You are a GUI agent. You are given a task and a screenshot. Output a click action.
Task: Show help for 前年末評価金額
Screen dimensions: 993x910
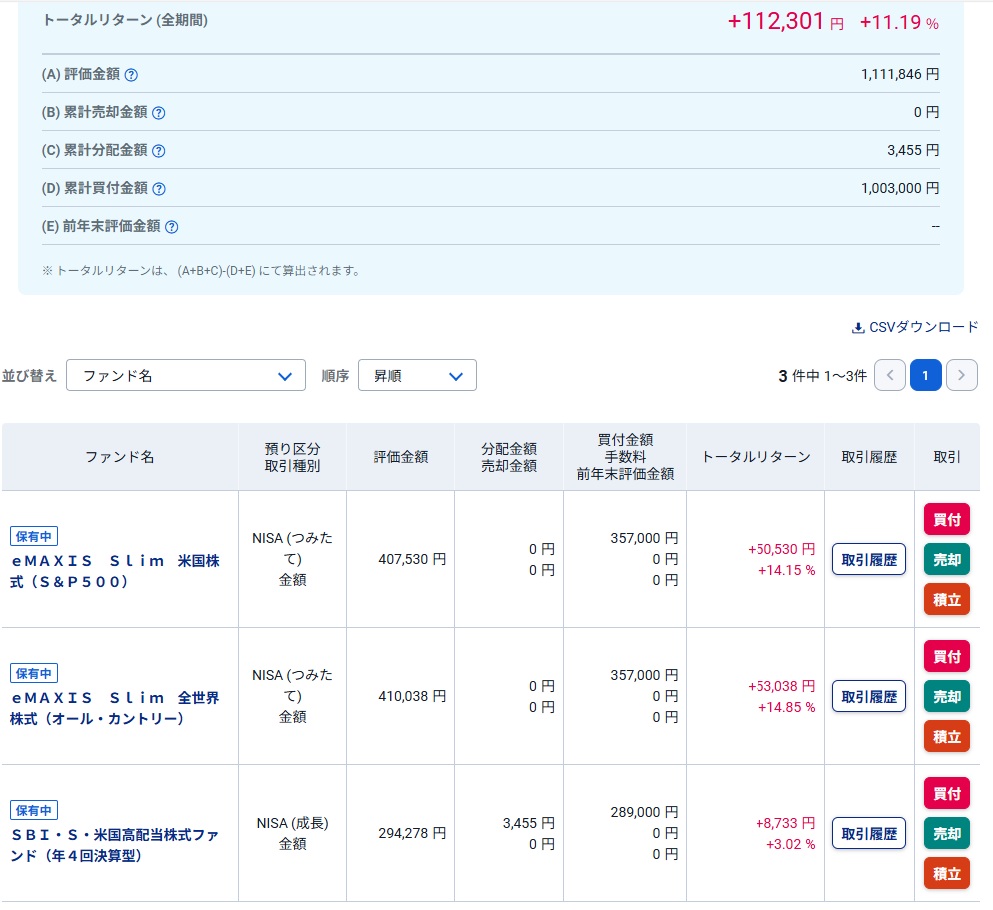point(171,227)
